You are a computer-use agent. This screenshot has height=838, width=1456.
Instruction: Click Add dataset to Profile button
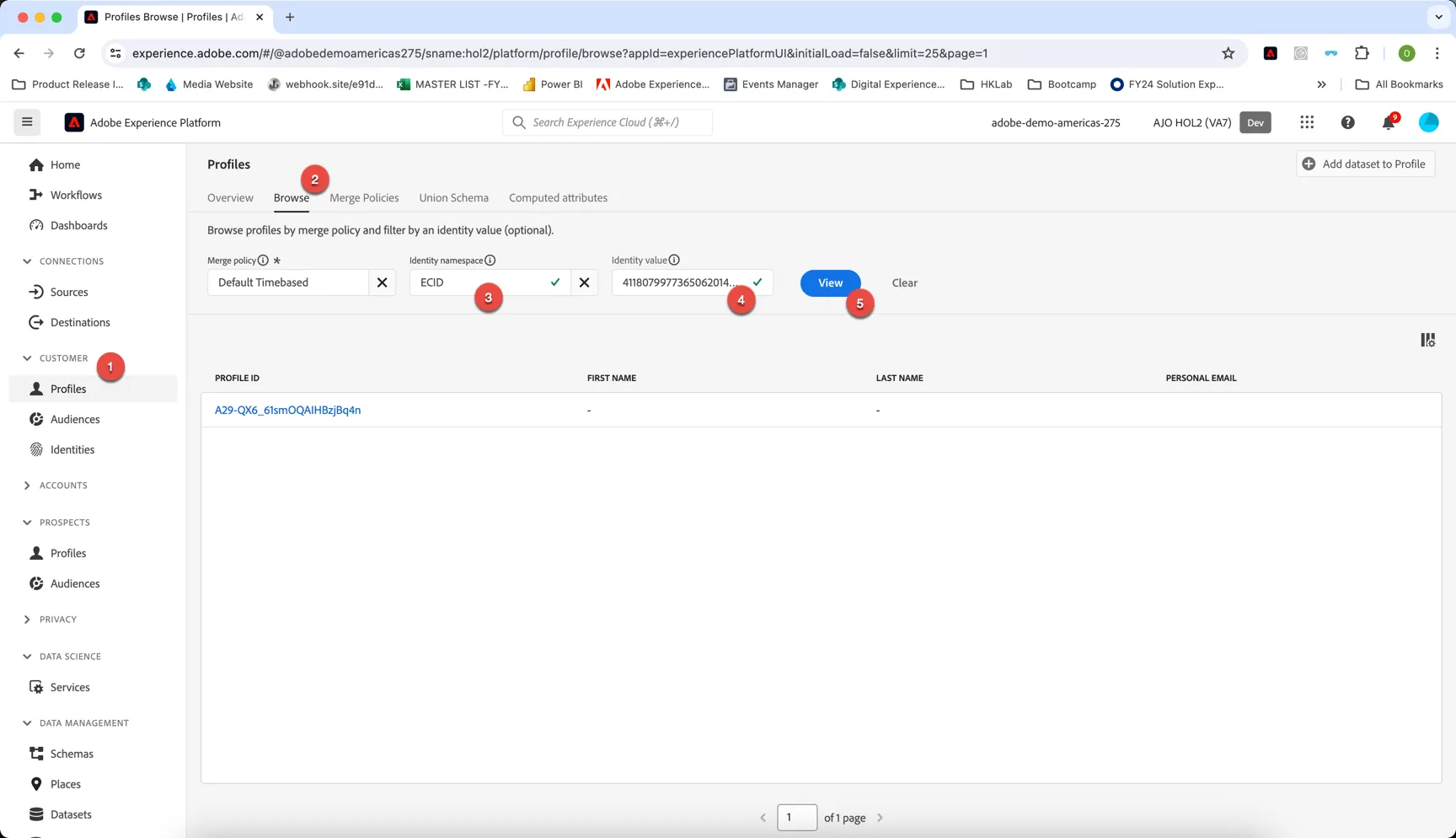coord(1365,164)
